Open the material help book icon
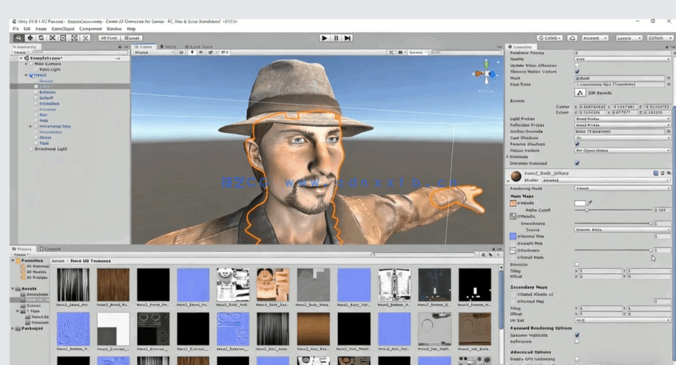 click(x=656, y=173)
